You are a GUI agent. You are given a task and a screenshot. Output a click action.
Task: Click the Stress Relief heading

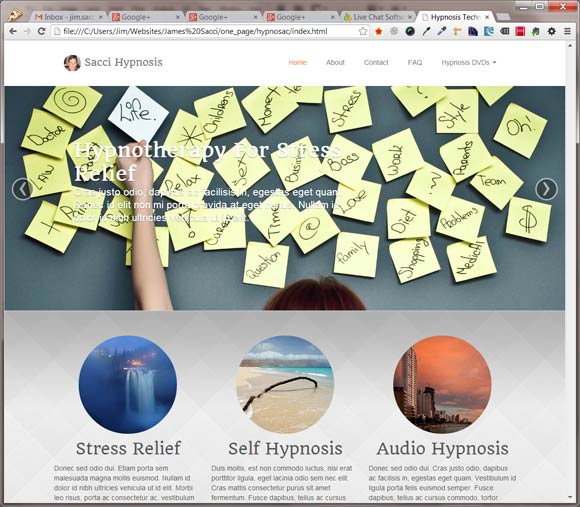(128, 449)
